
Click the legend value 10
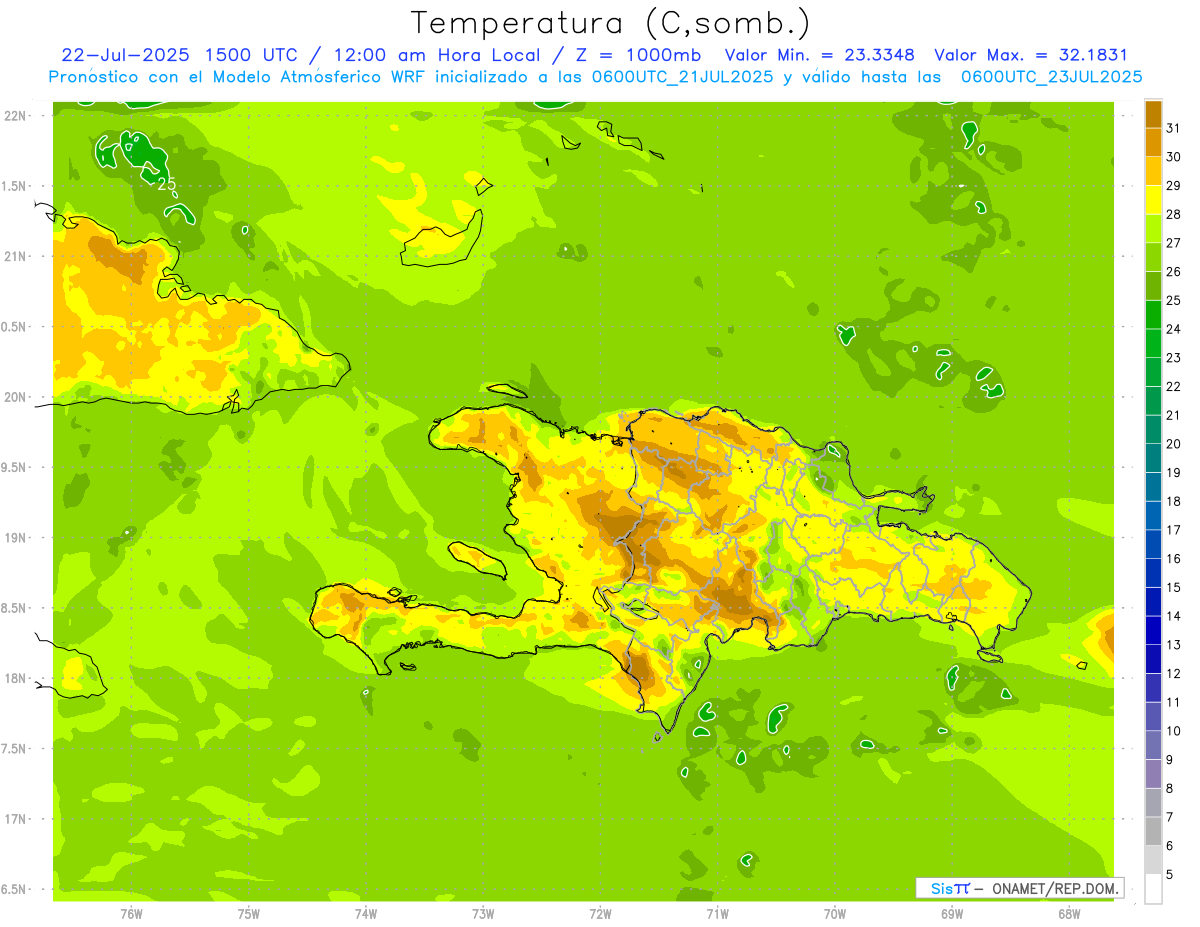click(x=1173, y=732)
